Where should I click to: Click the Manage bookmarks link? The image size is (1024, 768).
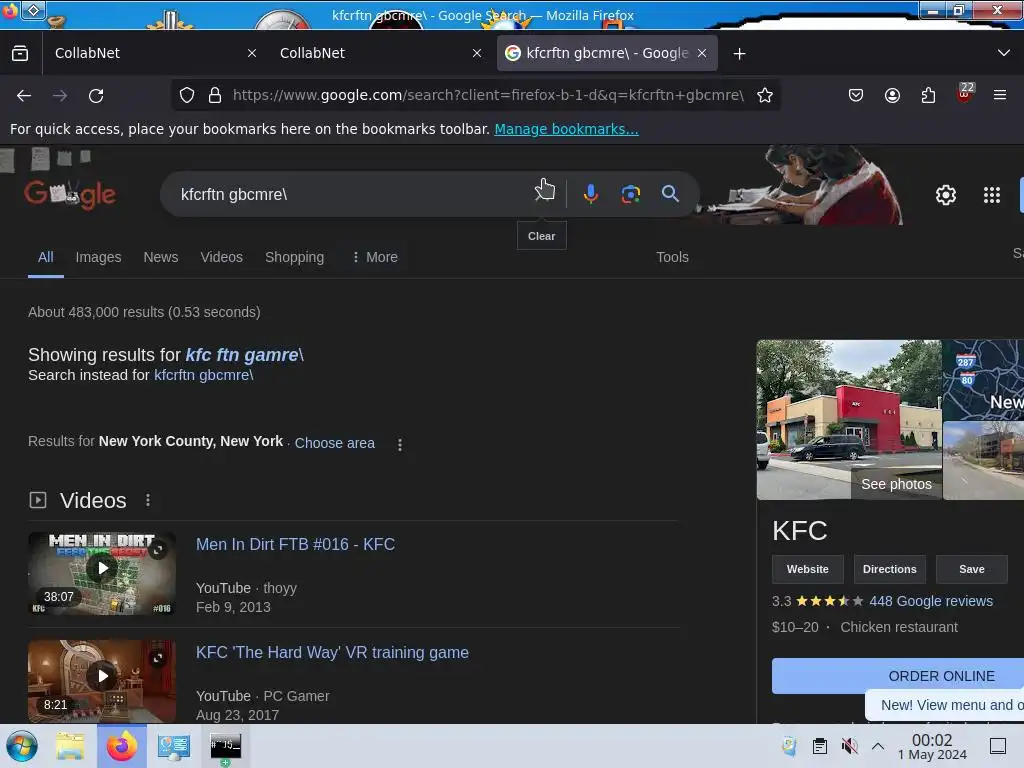pos(566,129)
